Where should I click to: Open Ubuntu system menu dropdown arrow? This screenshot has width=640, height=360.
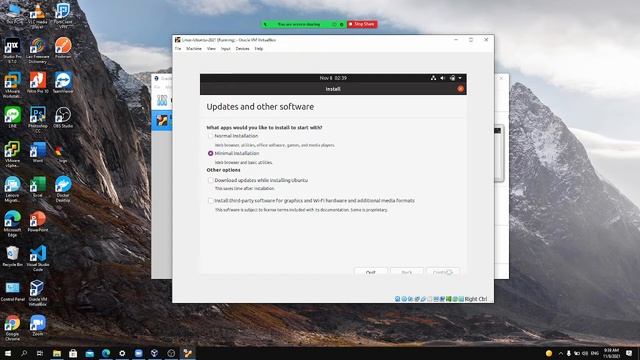coord(460,78)
